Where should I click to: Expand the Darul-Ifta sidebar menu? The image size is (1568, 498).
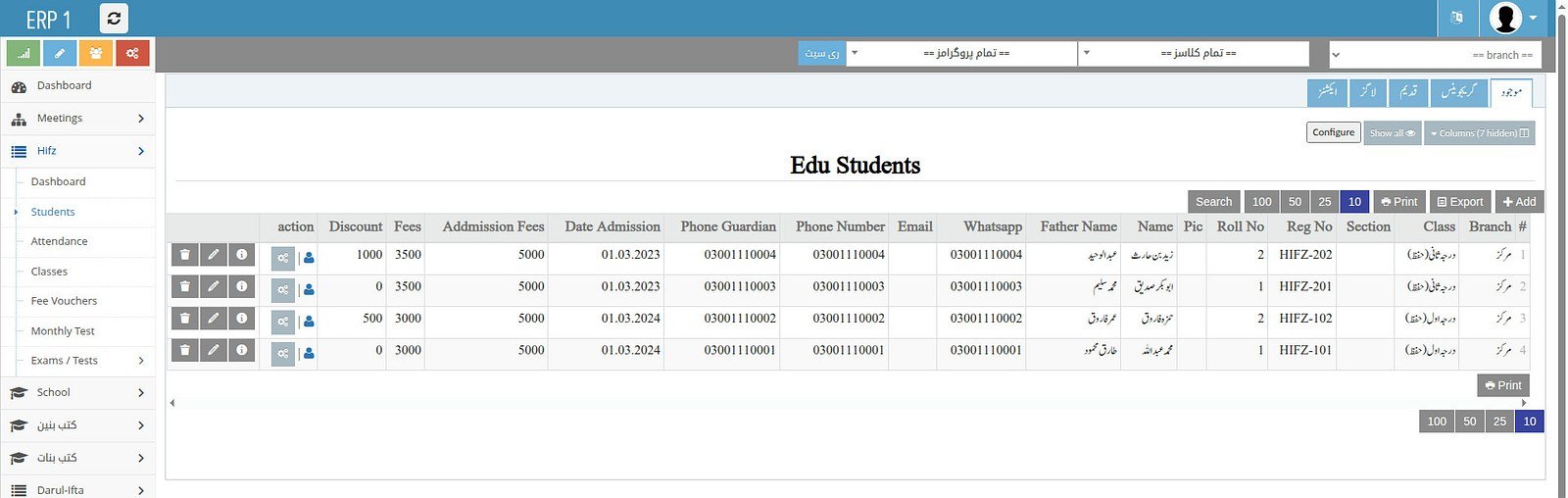[77, 489]
